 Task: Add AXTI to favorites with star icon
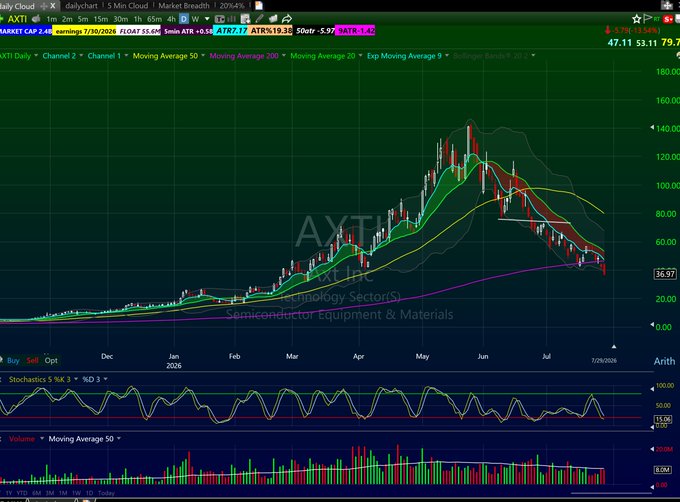[636, 19]
